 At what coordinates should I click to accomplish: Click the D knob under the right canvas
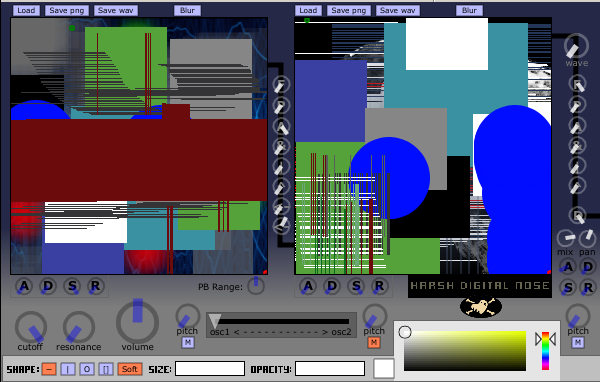click(x=332, y=286)
